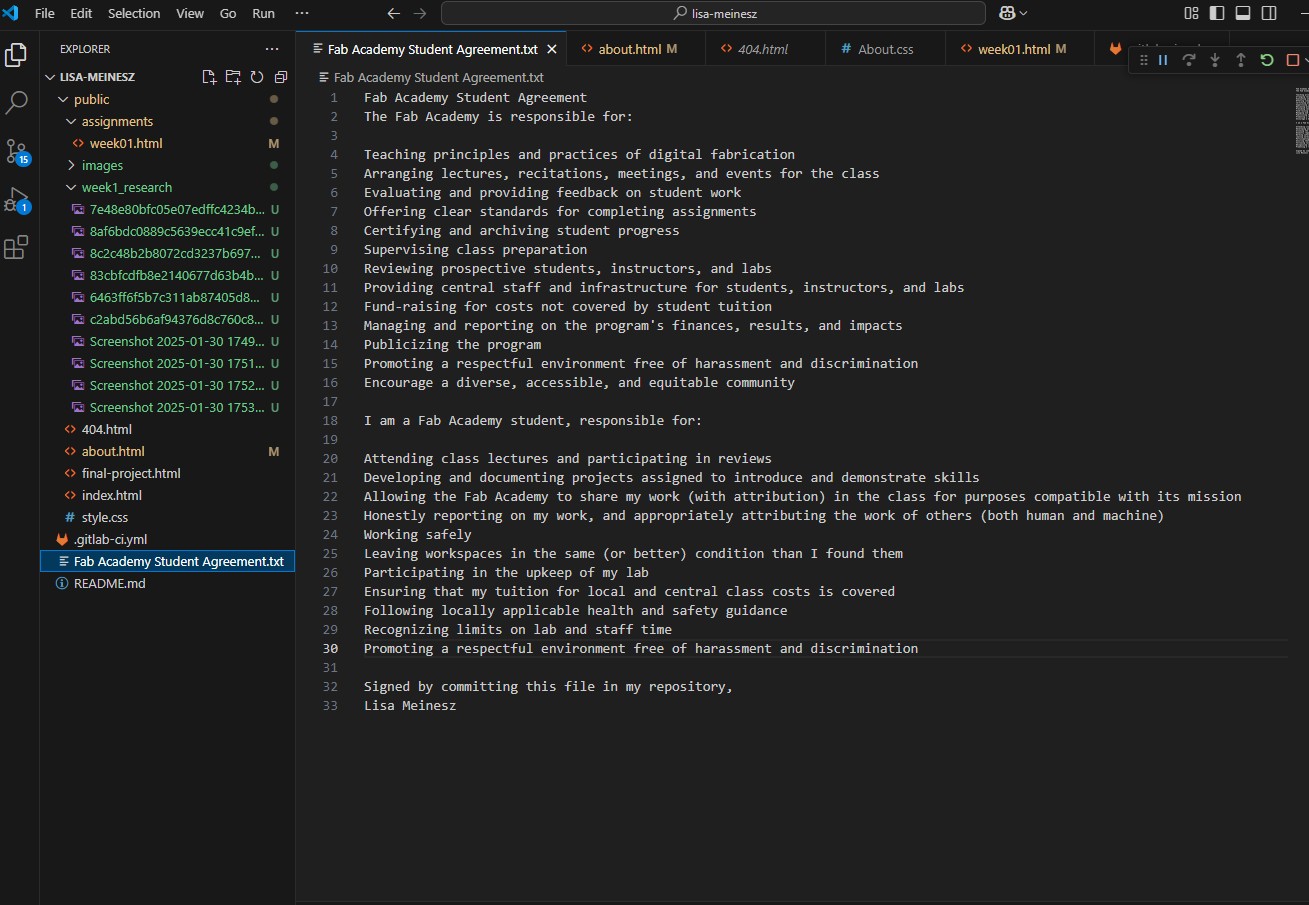The width and height of the screenshot is (1309, 905).
Task: Collapse the LISA-MEINESZ root folder
Action: point(52,77)
